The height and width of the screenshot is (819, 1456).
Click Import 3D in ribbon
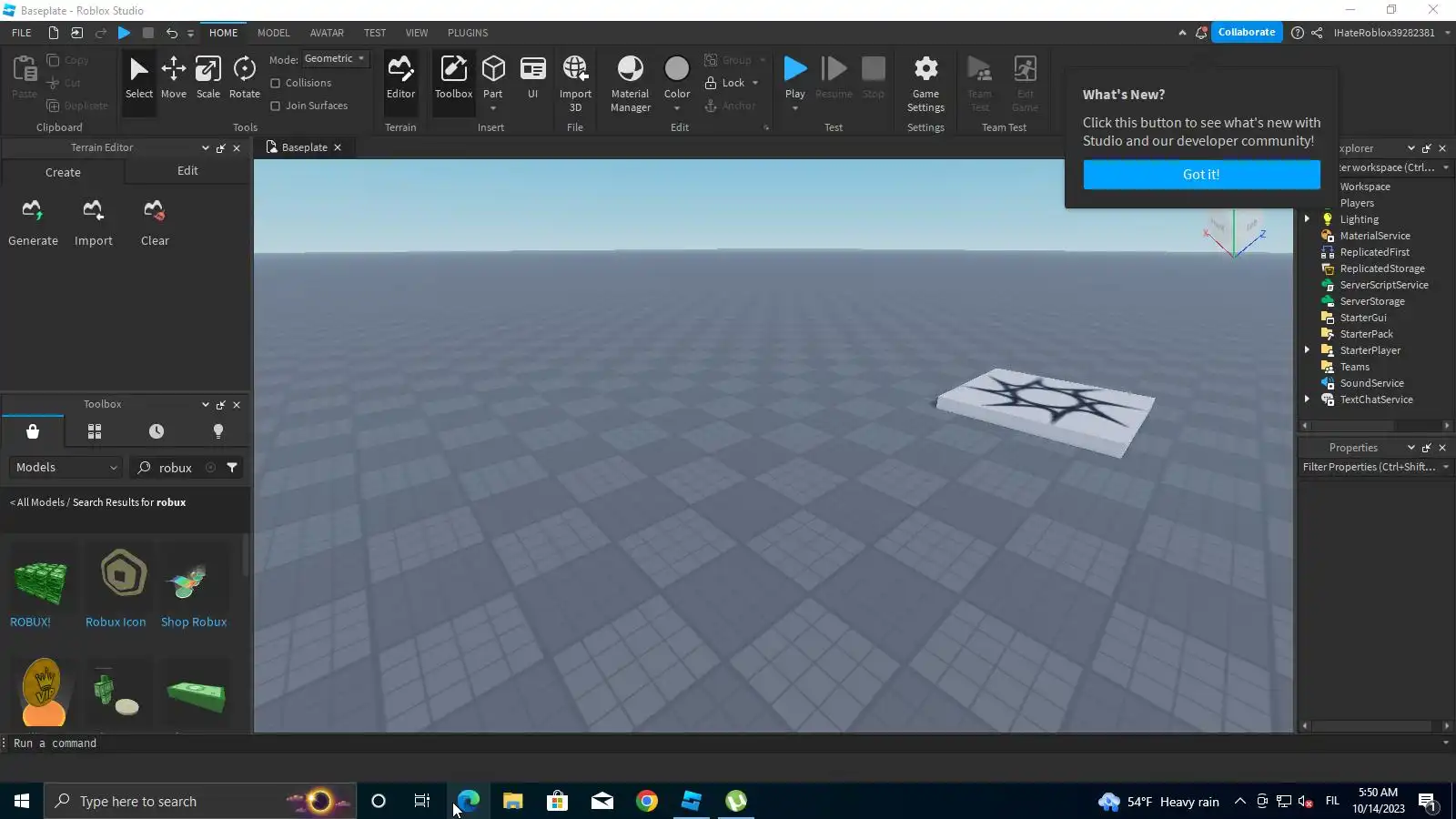575,84
